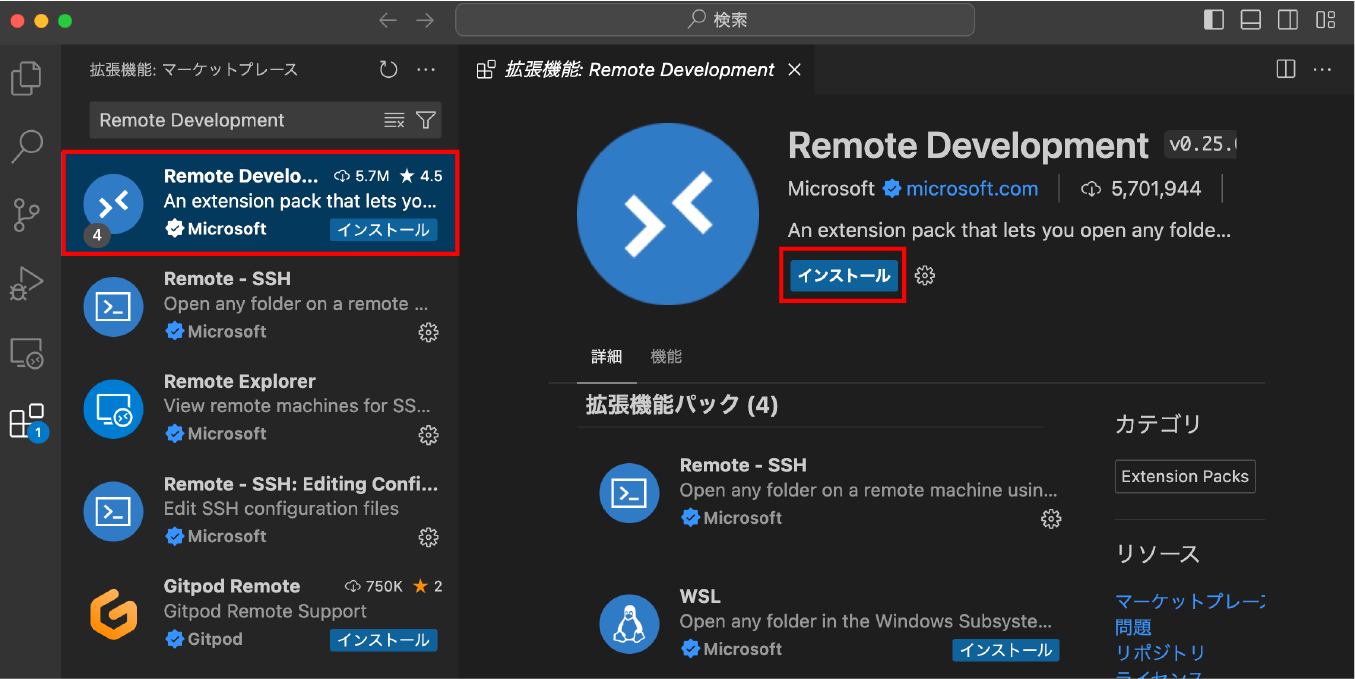Open customize layout icon
1355x679 pixels.
(x=1326, y=19)
